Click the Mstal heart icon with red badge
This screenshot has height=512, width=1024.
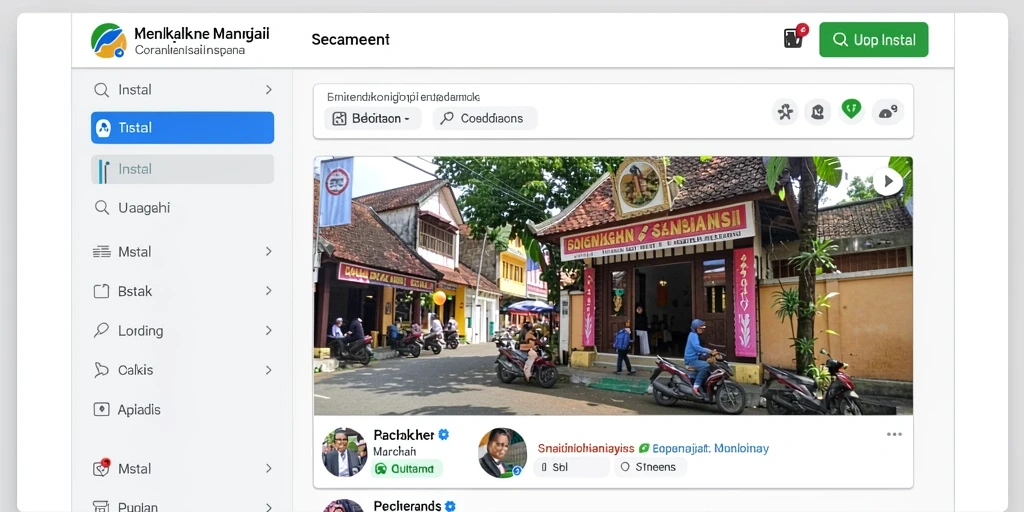coord(101,468)
